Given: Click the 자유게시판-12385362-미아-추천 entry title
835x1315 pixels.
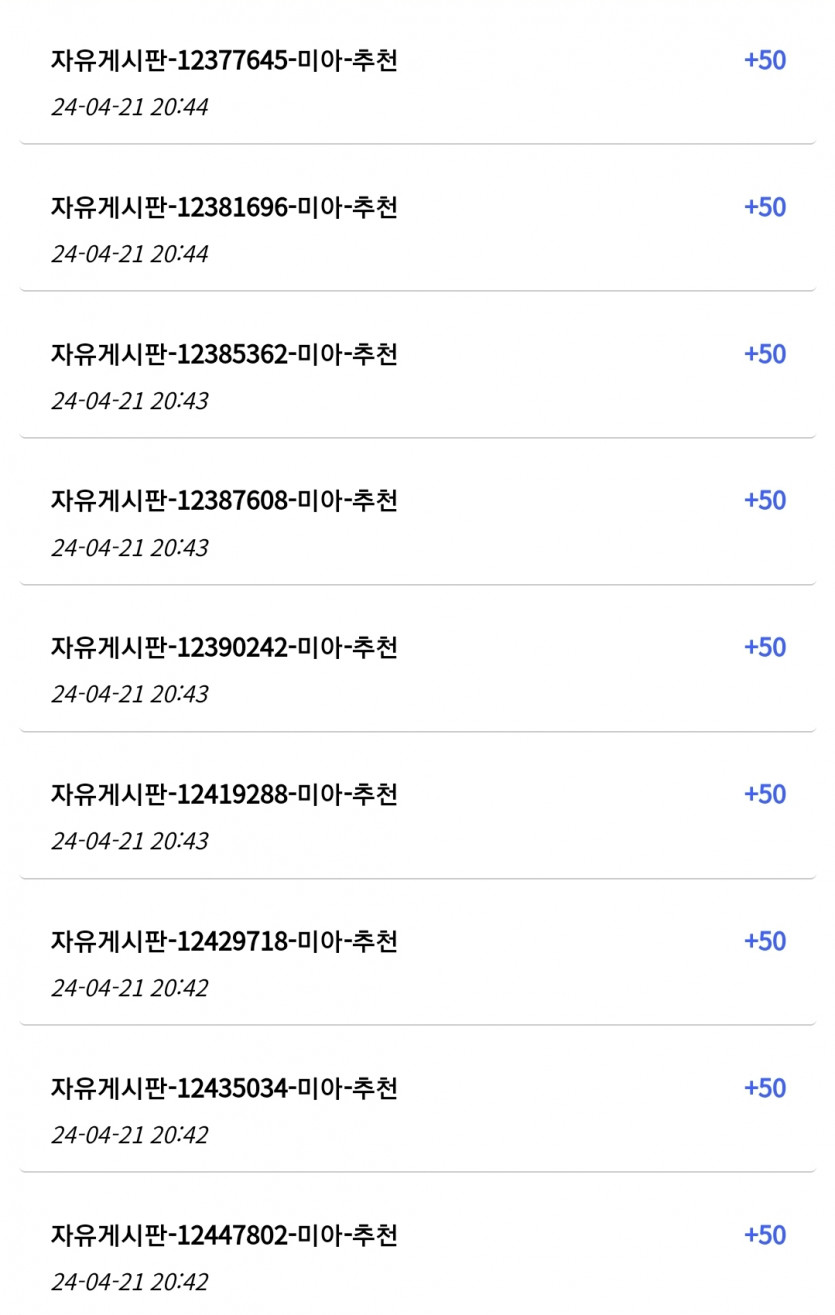Looking at the screenshot, I should click(224, 355).
